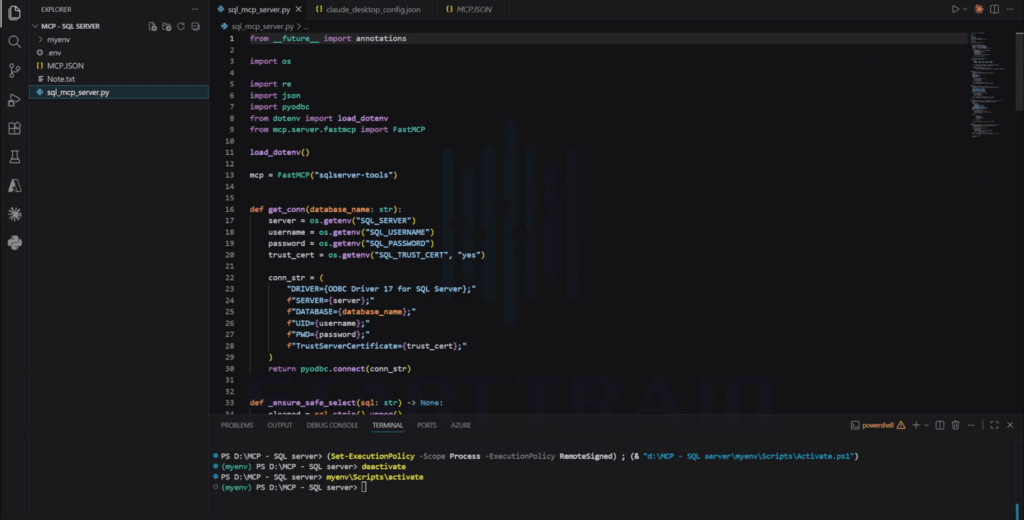Click the editor vertical scrollbar thumb
Screen dimensions: 1024x520
click(x=1019, y=71)
